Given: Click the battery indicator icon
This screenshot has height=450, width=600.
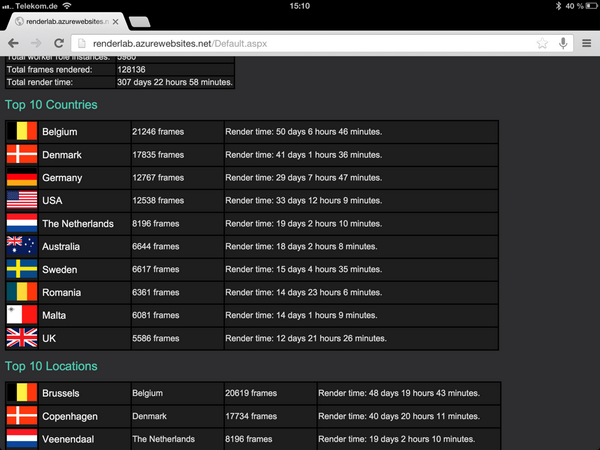Looking at the screenshot, I should (x=591, y=6).
